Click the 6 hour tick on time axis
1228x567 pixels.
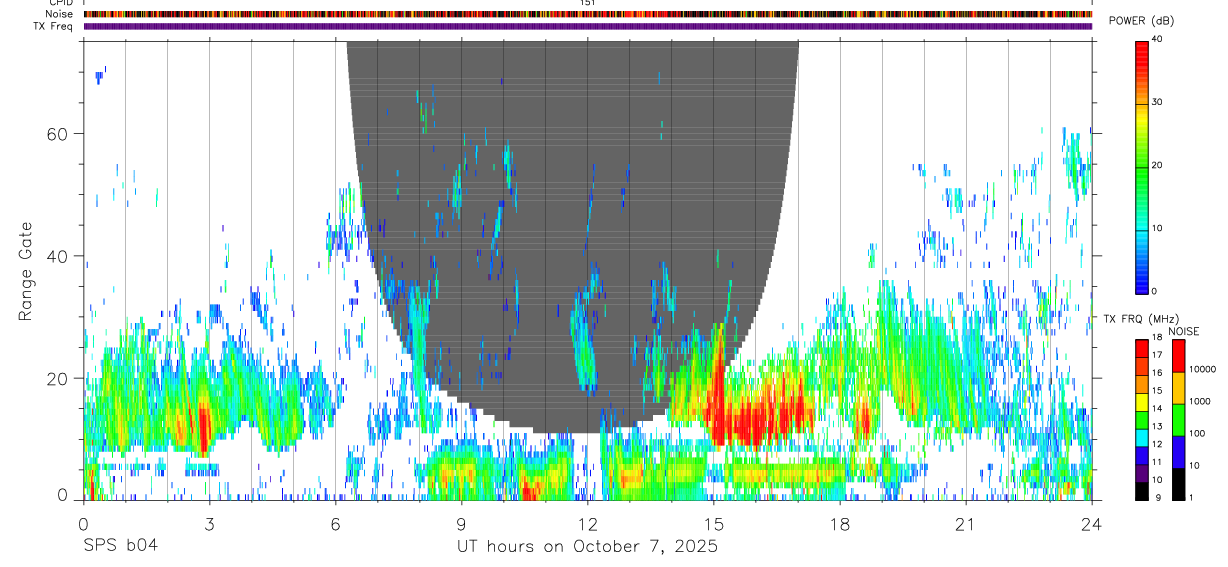tap(335, 524)
